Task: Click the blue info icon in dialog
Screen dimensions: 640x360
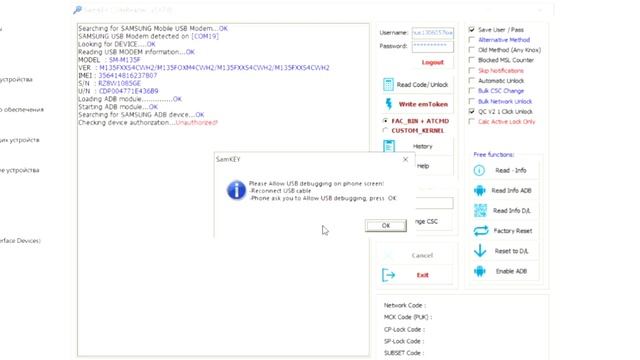Action: (236, 190)
